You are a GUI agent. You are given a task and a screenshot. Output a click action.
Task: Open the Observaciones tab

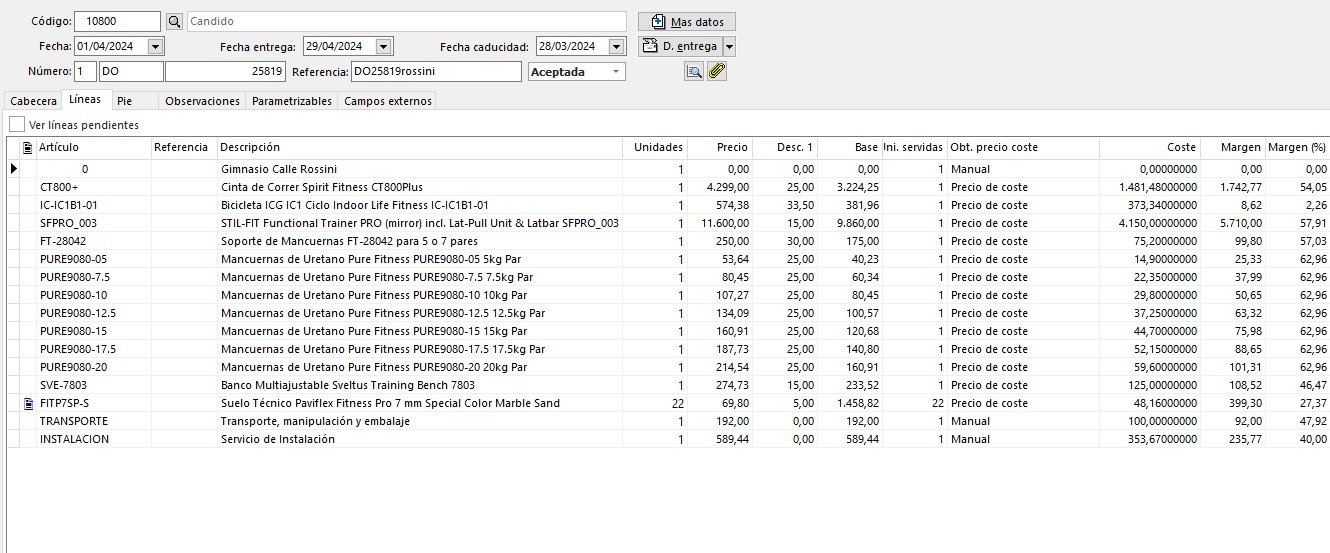(x=202, y=101)
